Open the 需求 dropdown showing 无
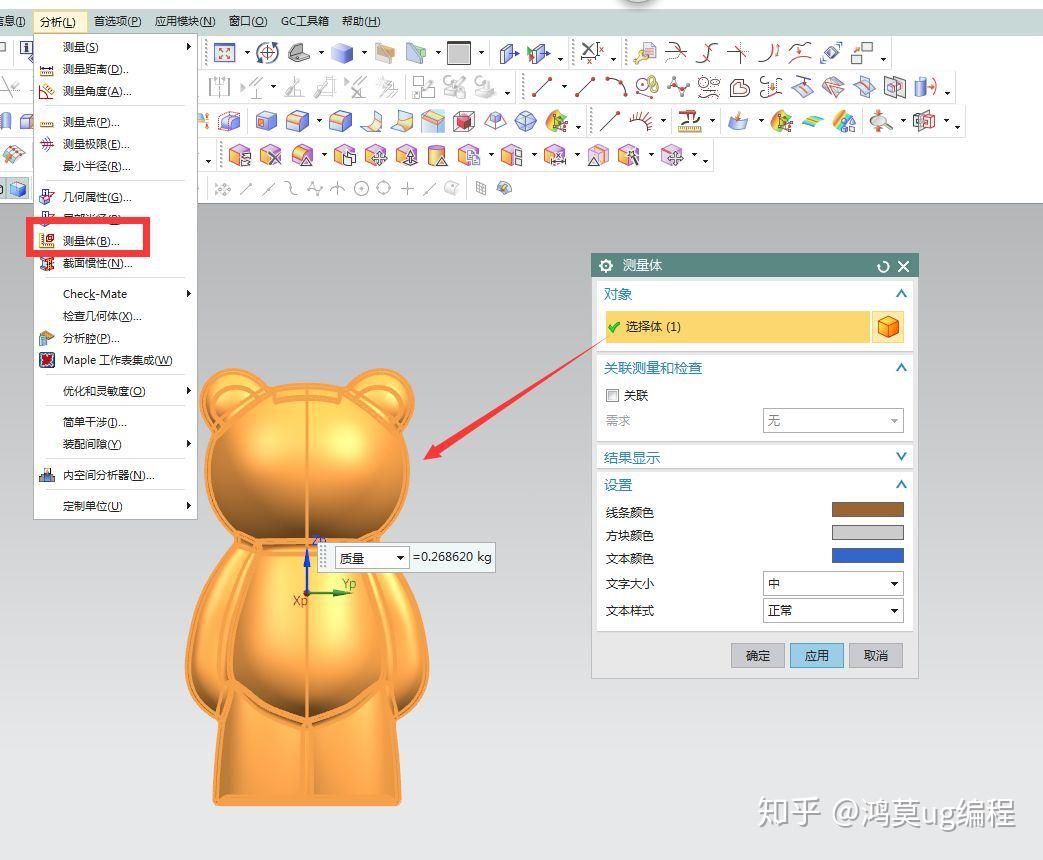Viewport: 1043px width, 860px height. [833, 420]
